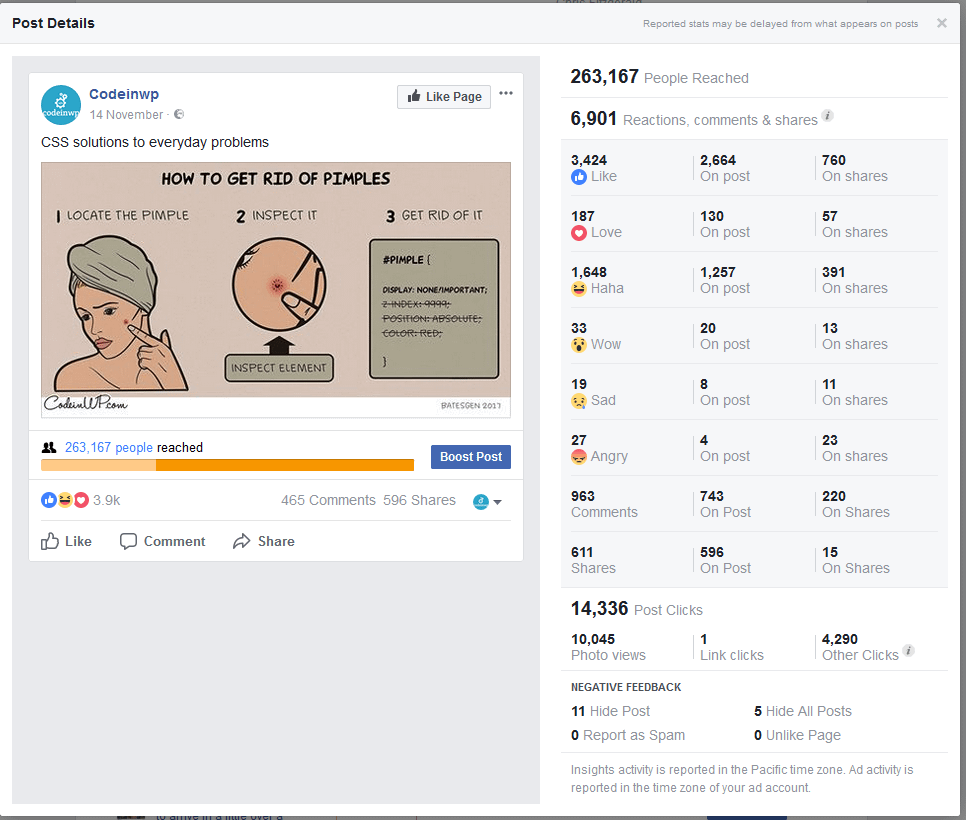966x820 pixels.
Task: Expand the post-as identity dropdown
Action: pos(488,501)
